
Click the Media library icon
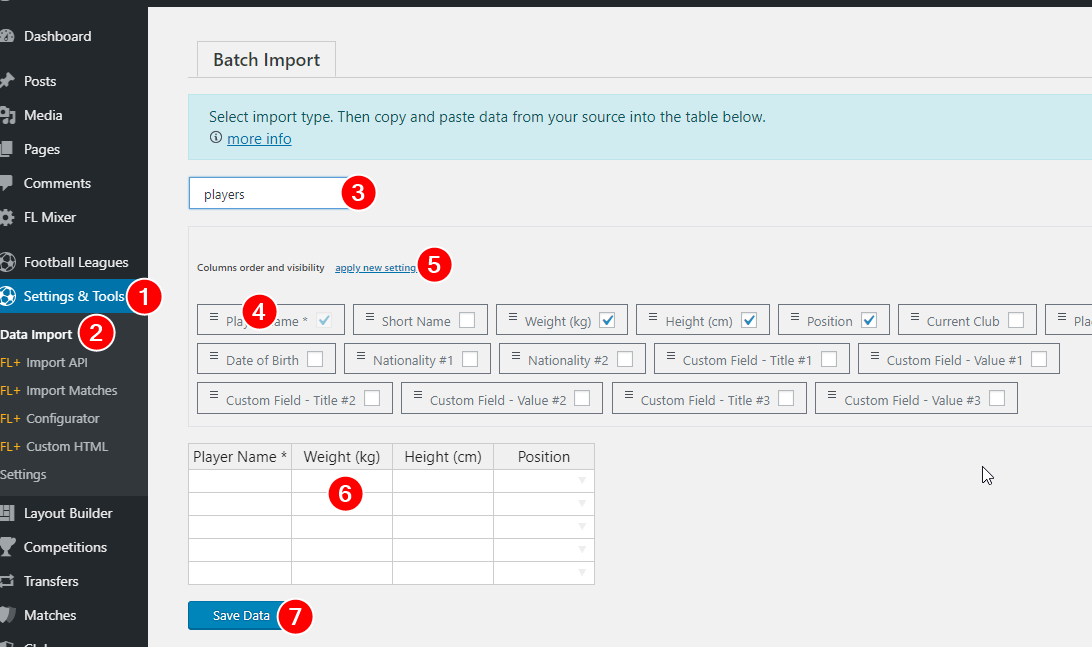(x=7, y=115)
